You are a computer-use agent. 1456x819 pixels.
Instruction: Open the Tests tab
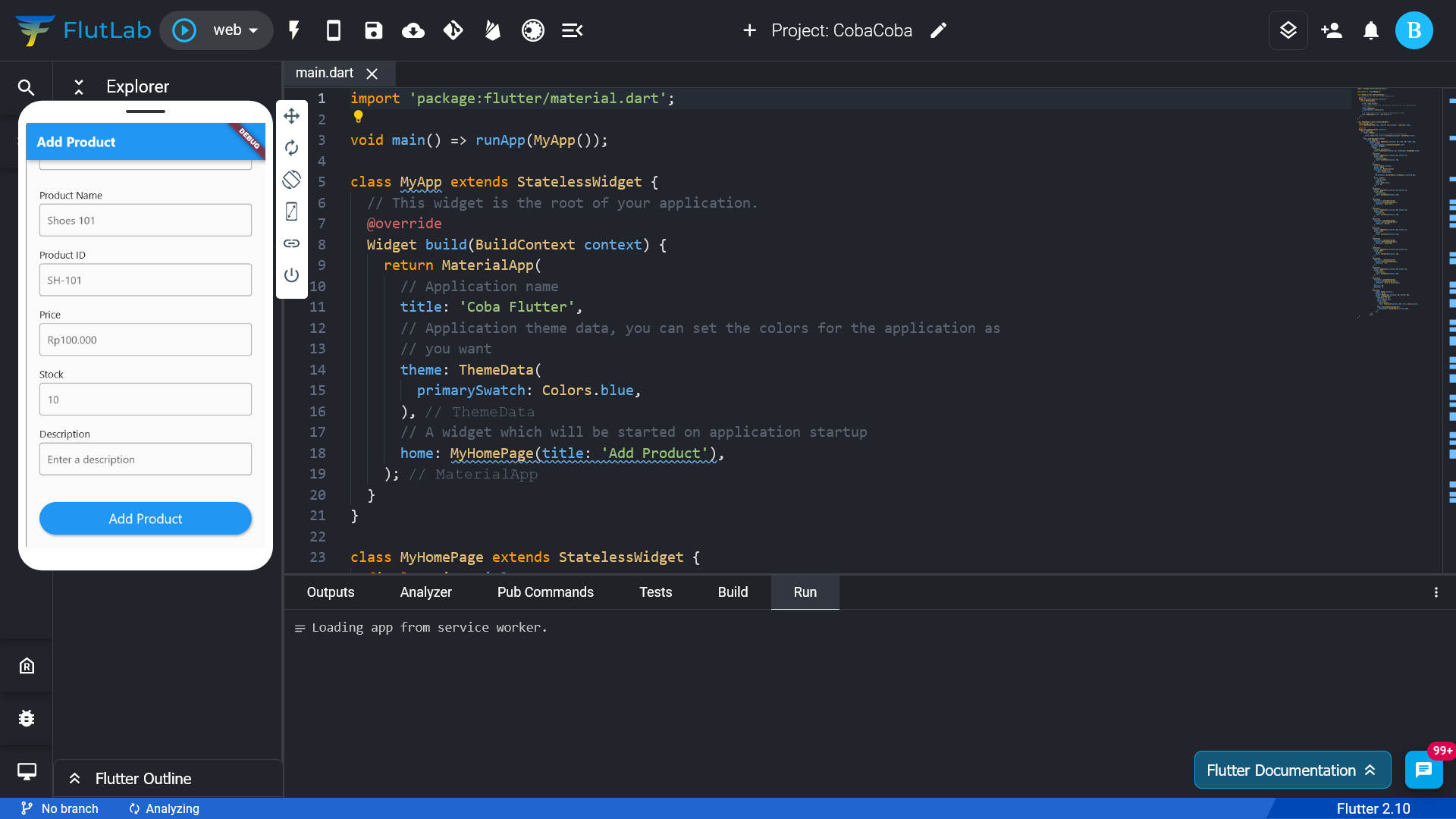pos(656,592)
